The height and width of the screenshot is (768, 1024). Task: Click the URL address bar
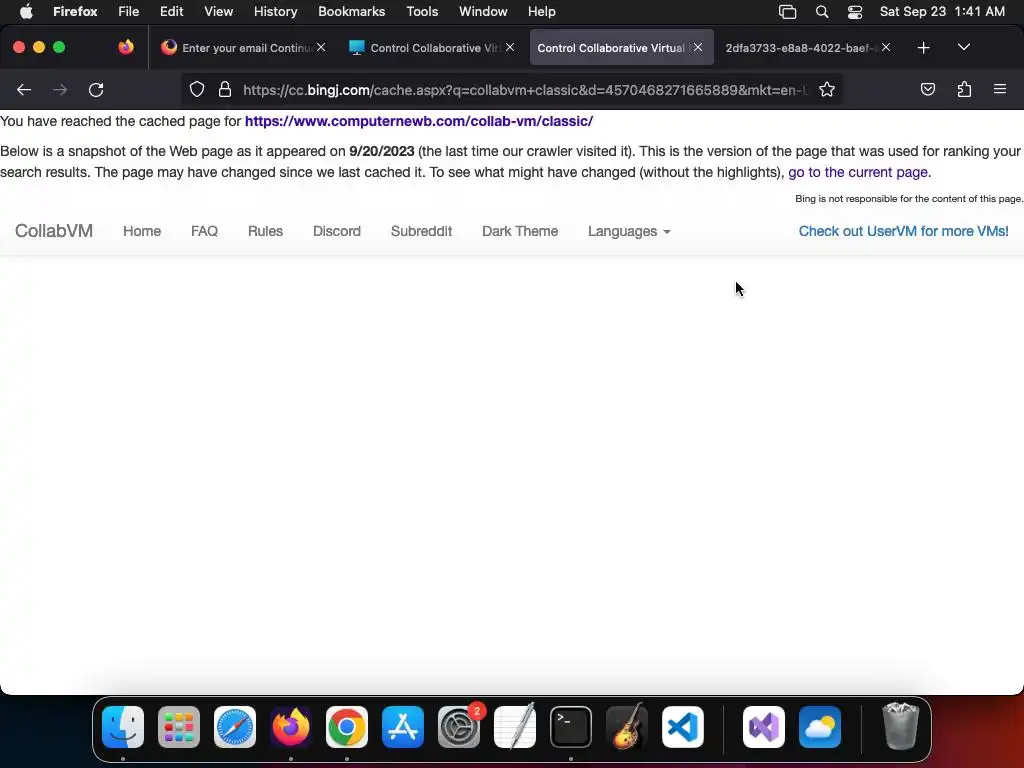[524, 90]
